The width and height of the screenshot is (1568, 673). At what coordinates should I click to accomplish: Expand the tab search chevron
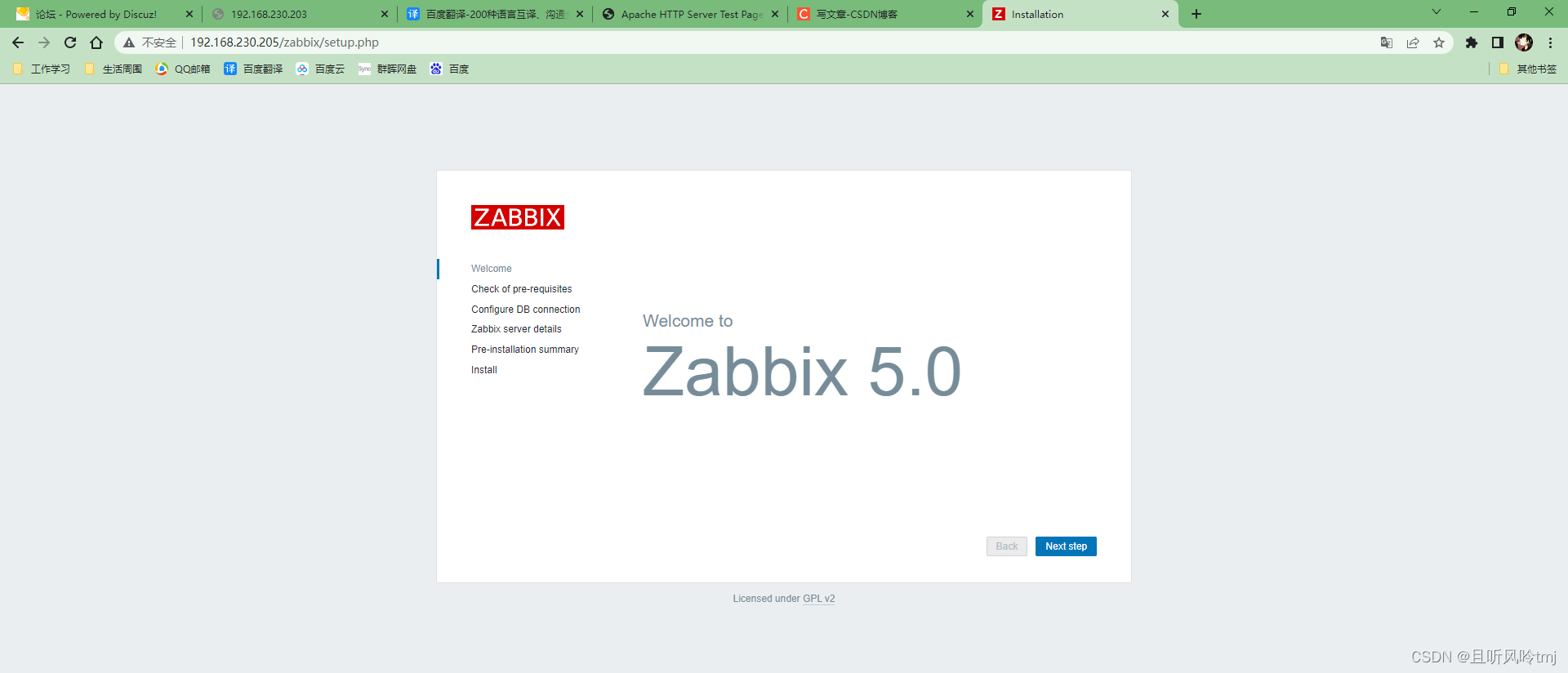point(1437,11)
